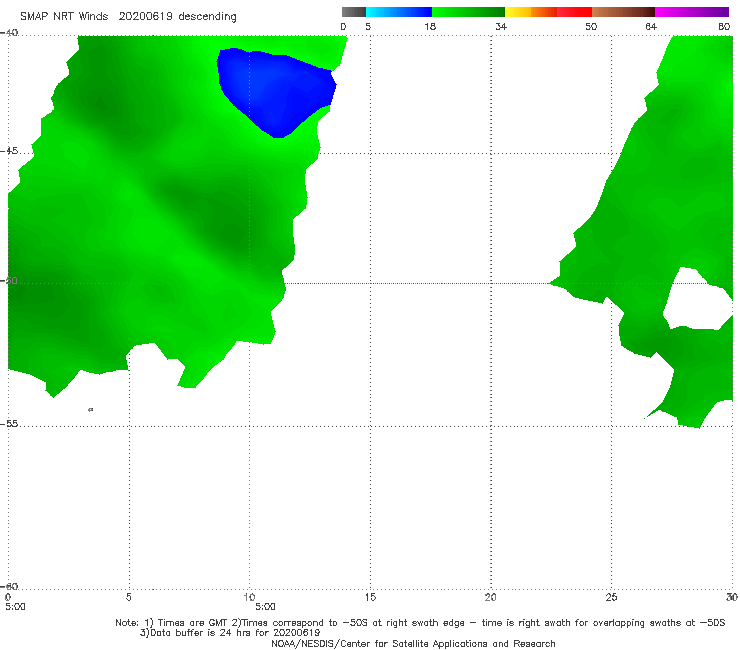Click the title text "SMAP NRT Winds 20200619 descending"
The width and height of the screenshot is (740, 650).
(x=128, y=17)
